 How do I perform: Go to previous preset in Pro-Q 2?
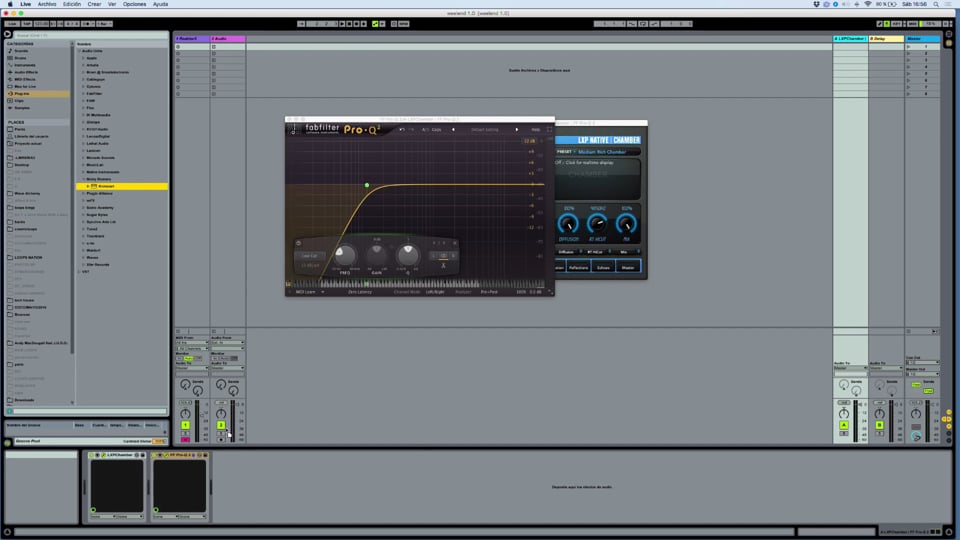pyautogui.click(x=453, y=130)
